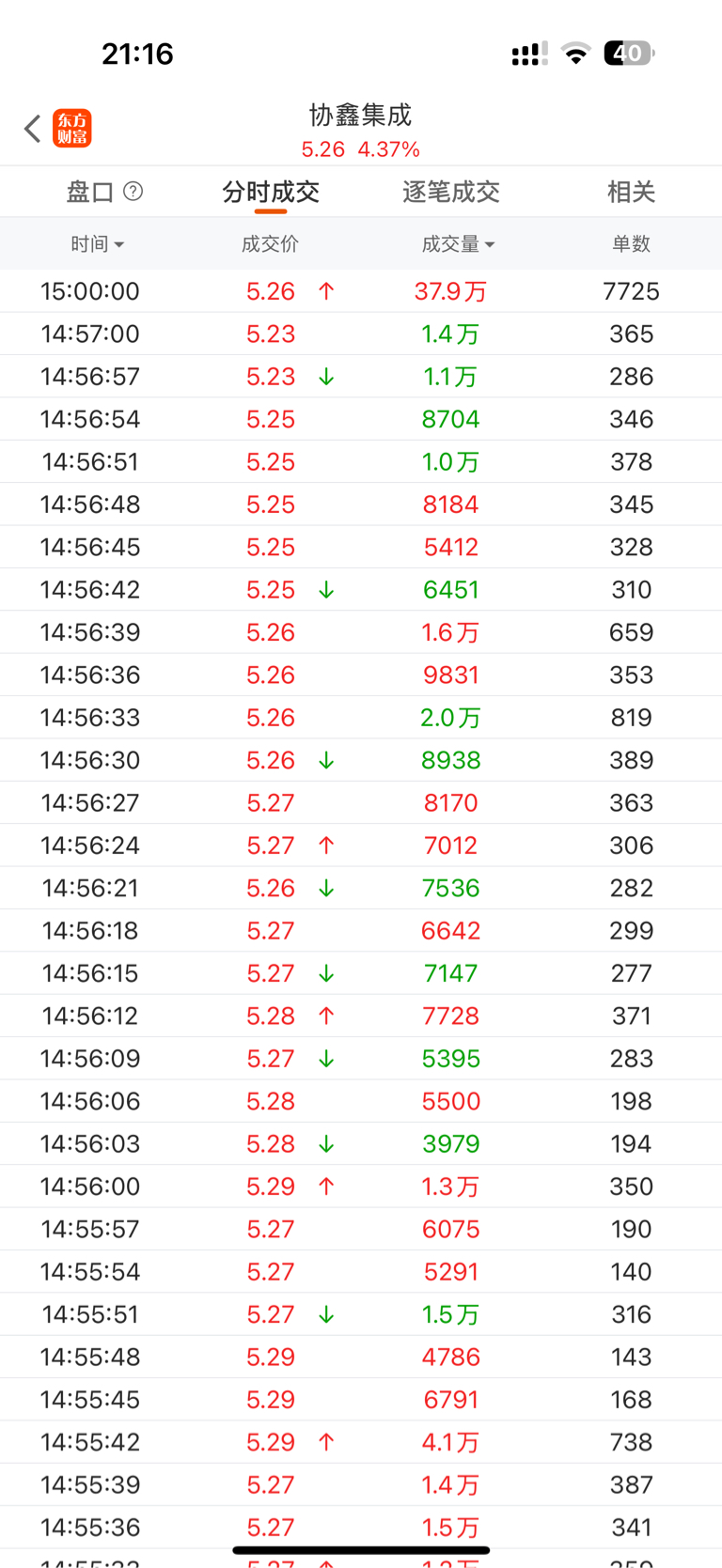Screen dimensions: 722x1568
Task: Switch to the 盘口 tab
Action: [90, 193]
